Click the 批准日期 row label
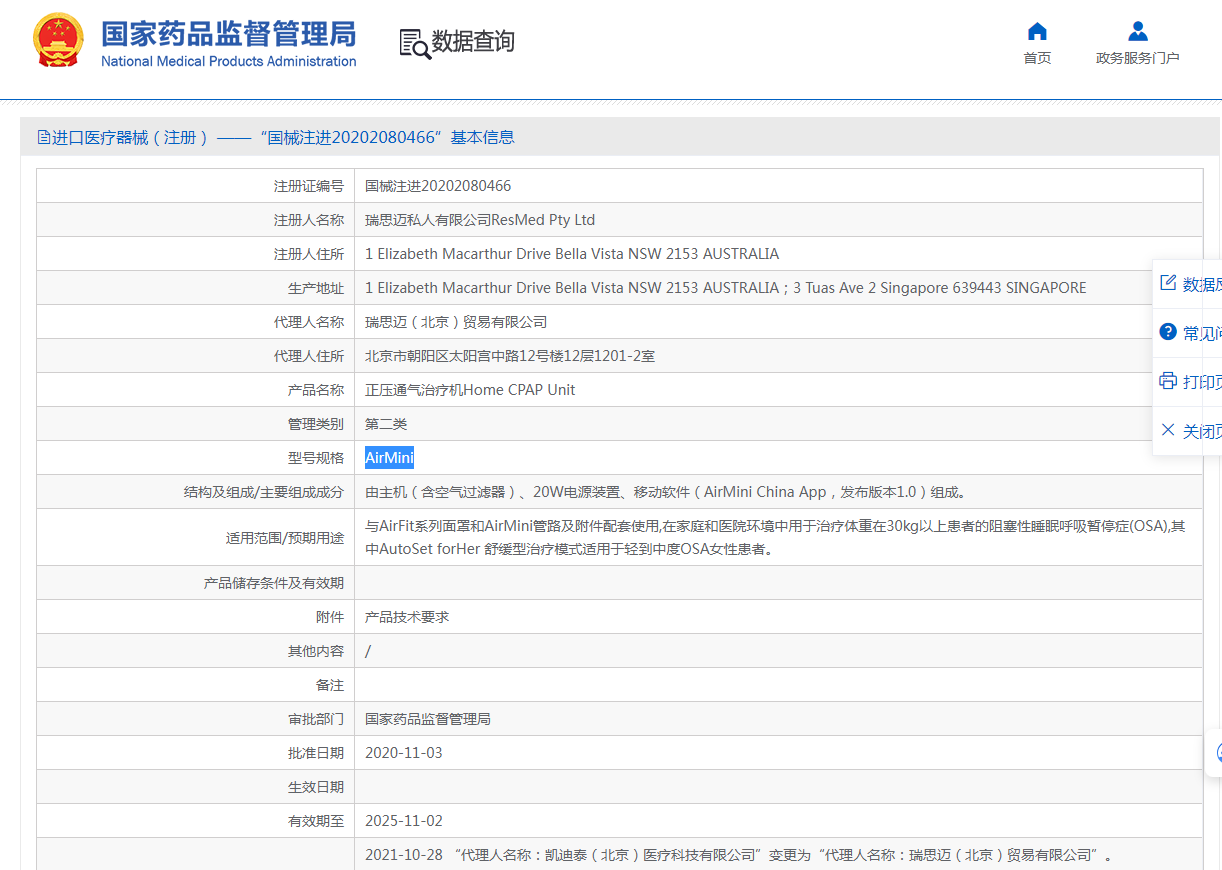The image size is (1222, 870). coord(316,753)
